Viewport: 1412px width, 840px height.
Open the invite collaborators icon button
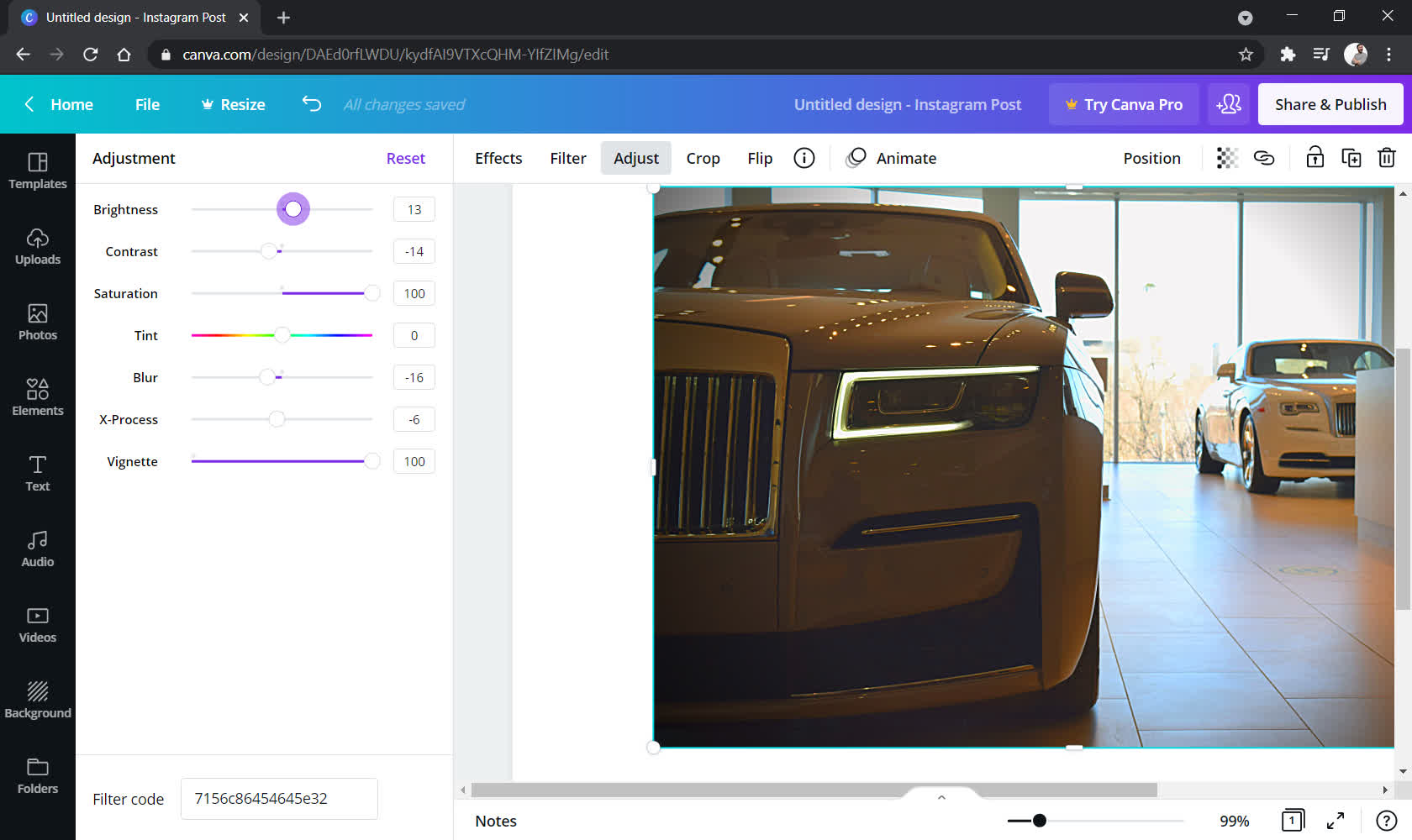1228,104
